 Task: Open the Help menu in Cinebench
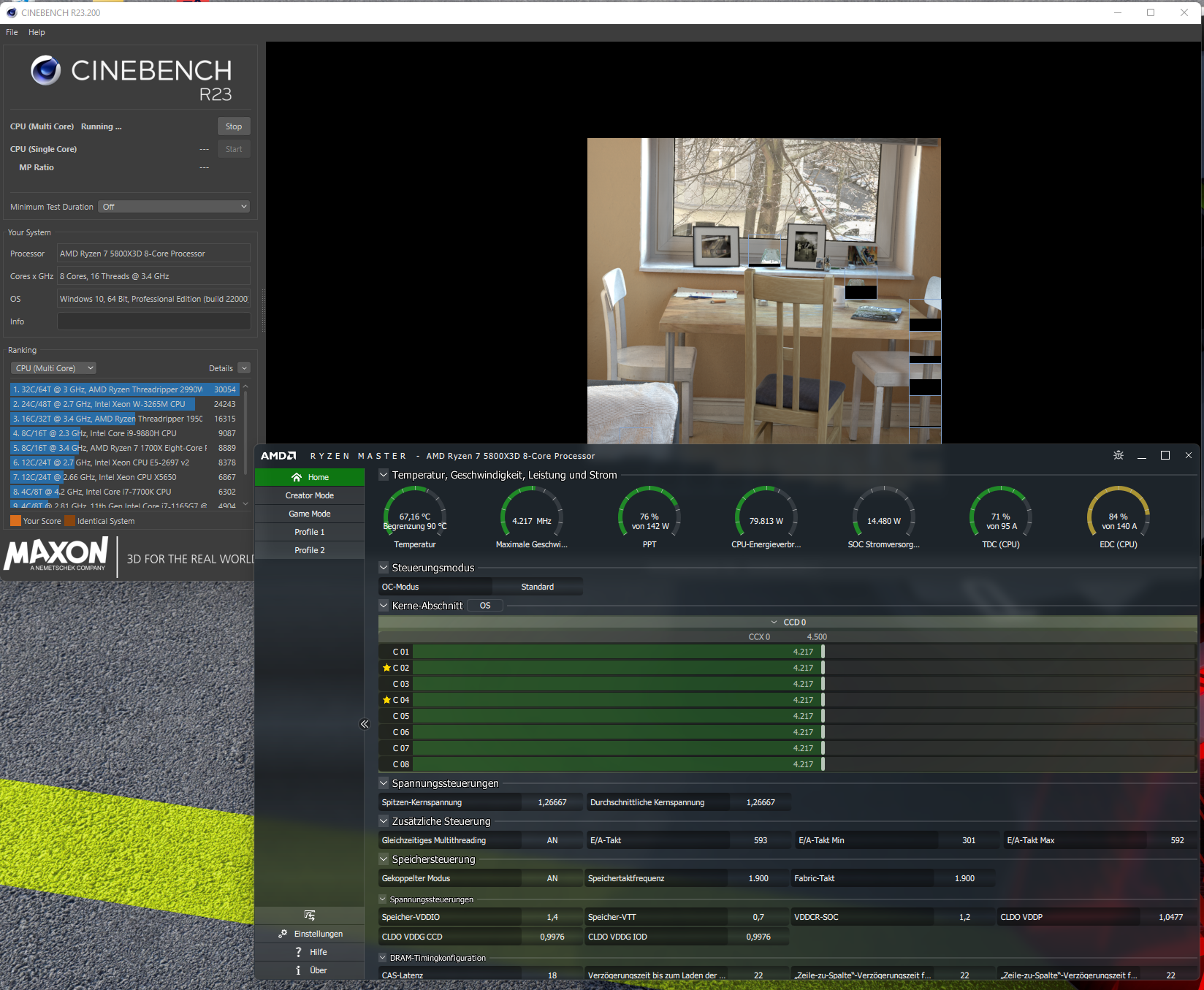37,32
